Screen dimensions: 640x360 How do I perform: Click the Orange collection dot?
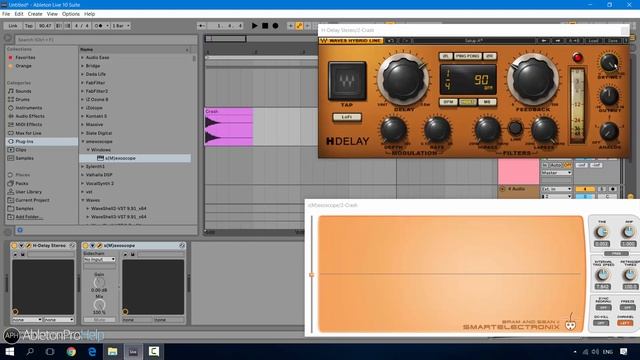click(11, 66)
